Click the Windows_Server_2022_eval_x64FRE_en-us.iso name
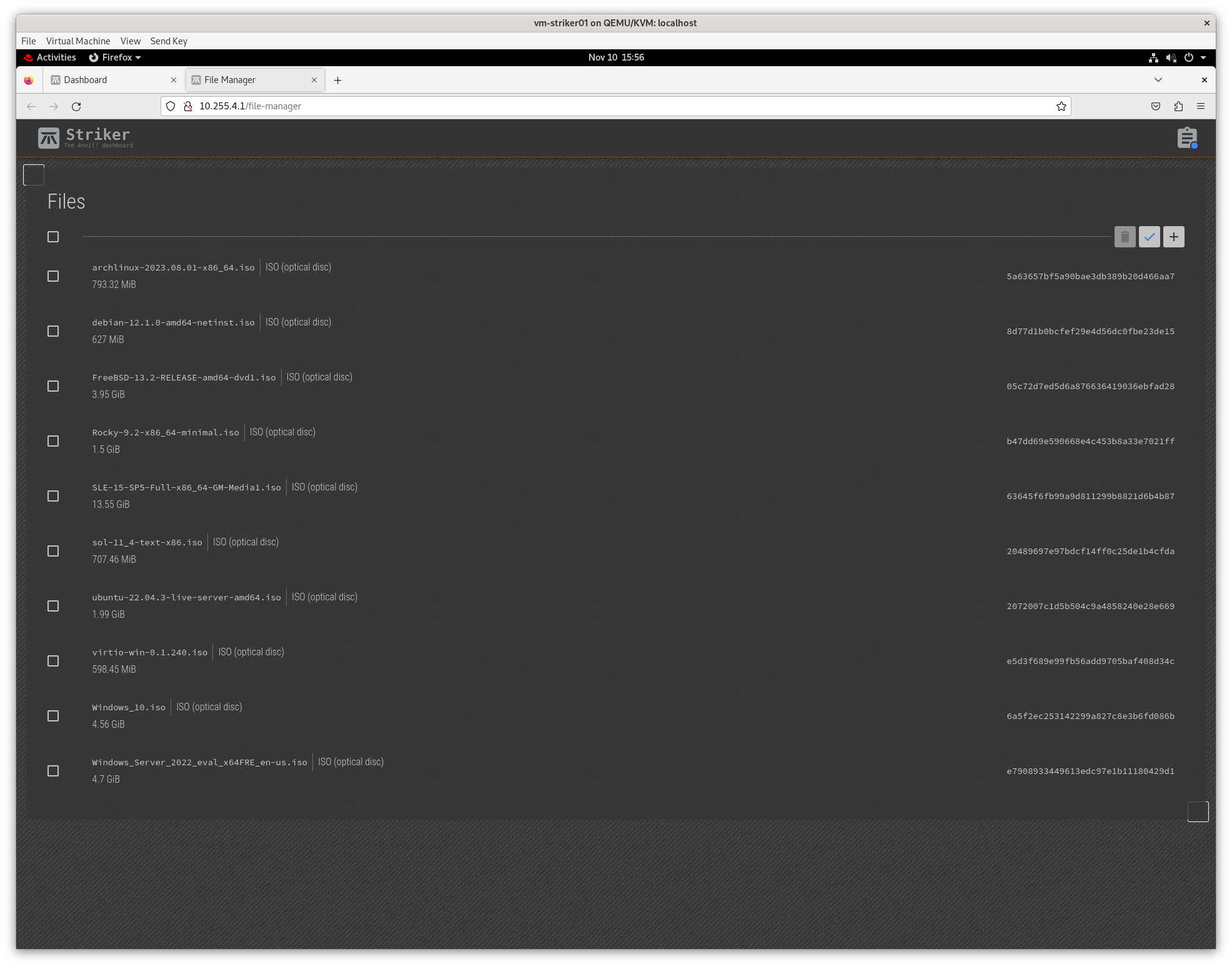Image resolution: width=1232 pixels, height=967 pixels. (x=200, y=763)
